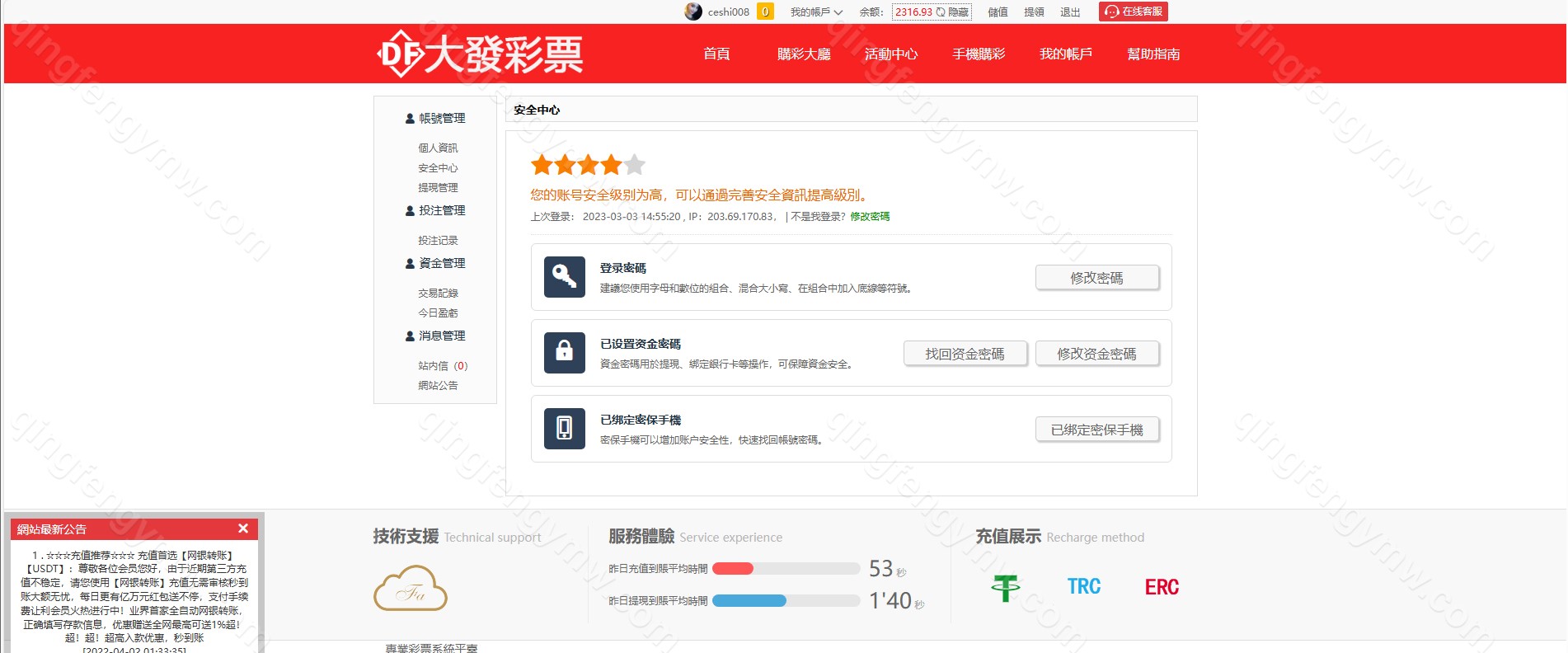
Task: Click the cloud technical support logo
Action: pyautogui.click(x=411, y=589)
